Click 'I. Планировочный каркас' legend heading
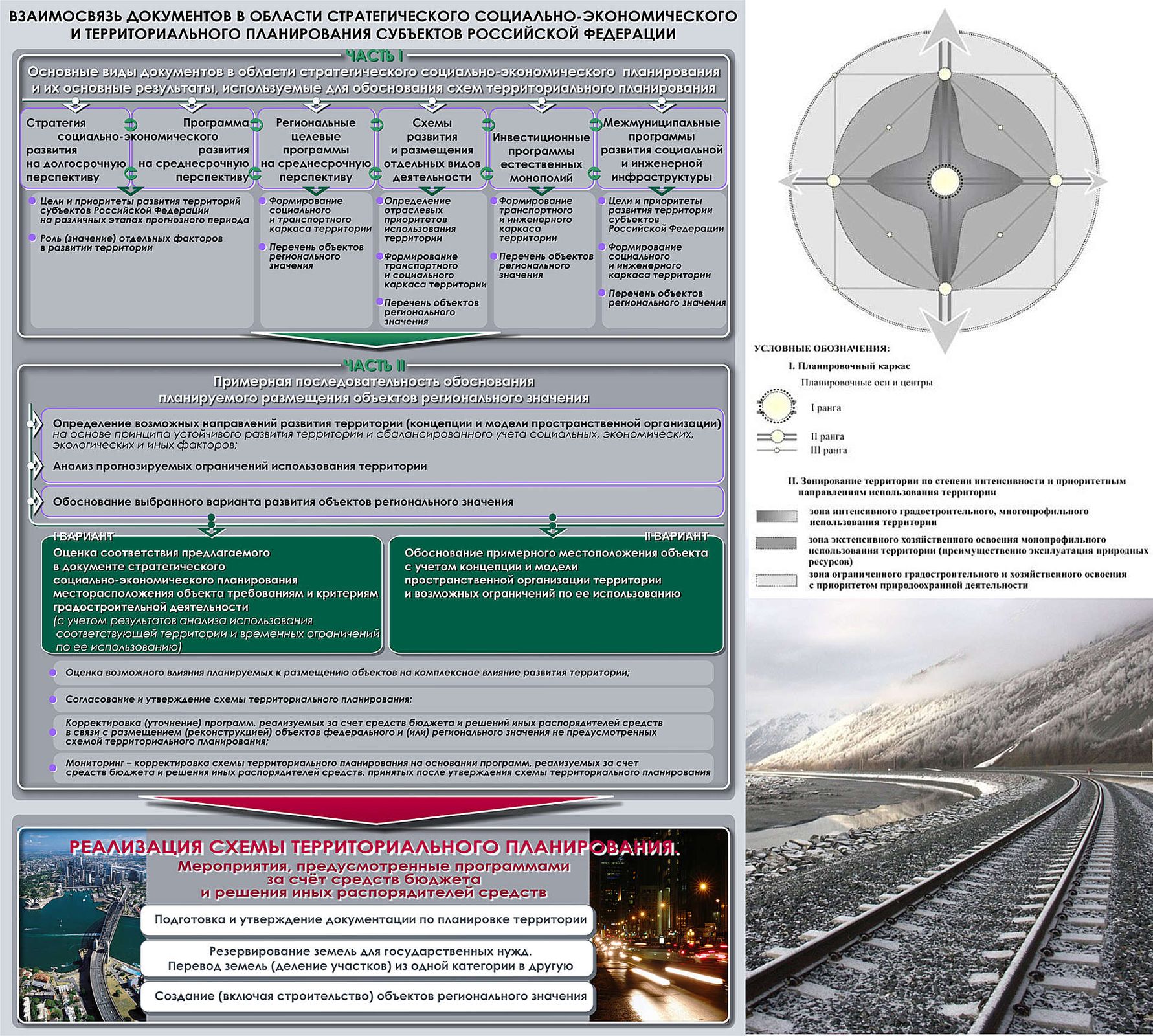This screenshot has height=1036, width=1153. tap(849, 366)
